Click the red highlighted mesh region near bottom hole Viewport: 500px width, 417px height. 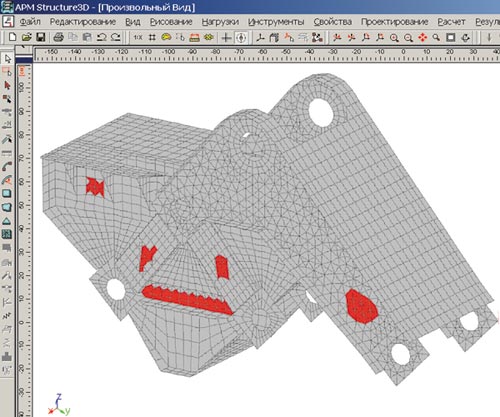[361, 306]
